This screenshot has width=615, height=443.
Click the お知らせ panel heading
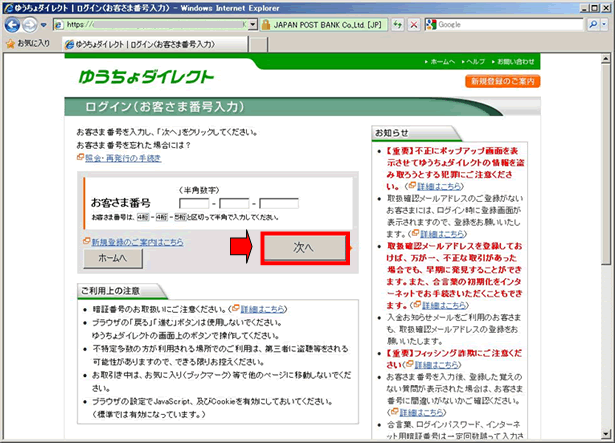392,133
